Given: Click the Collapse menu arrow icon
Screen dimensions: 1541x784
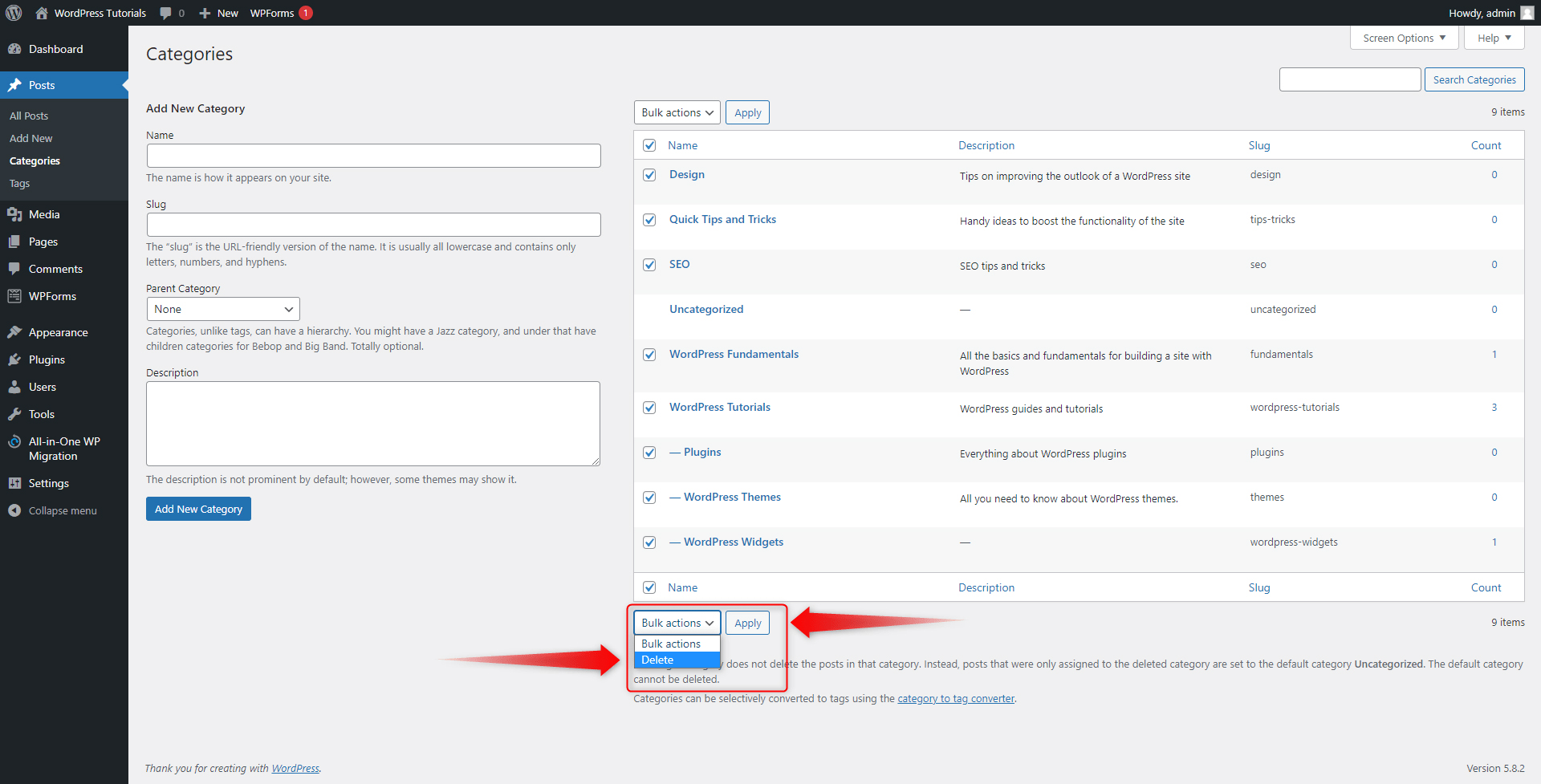Looking at the screenshot, I should pyautogui.click(x=14, y=510).
